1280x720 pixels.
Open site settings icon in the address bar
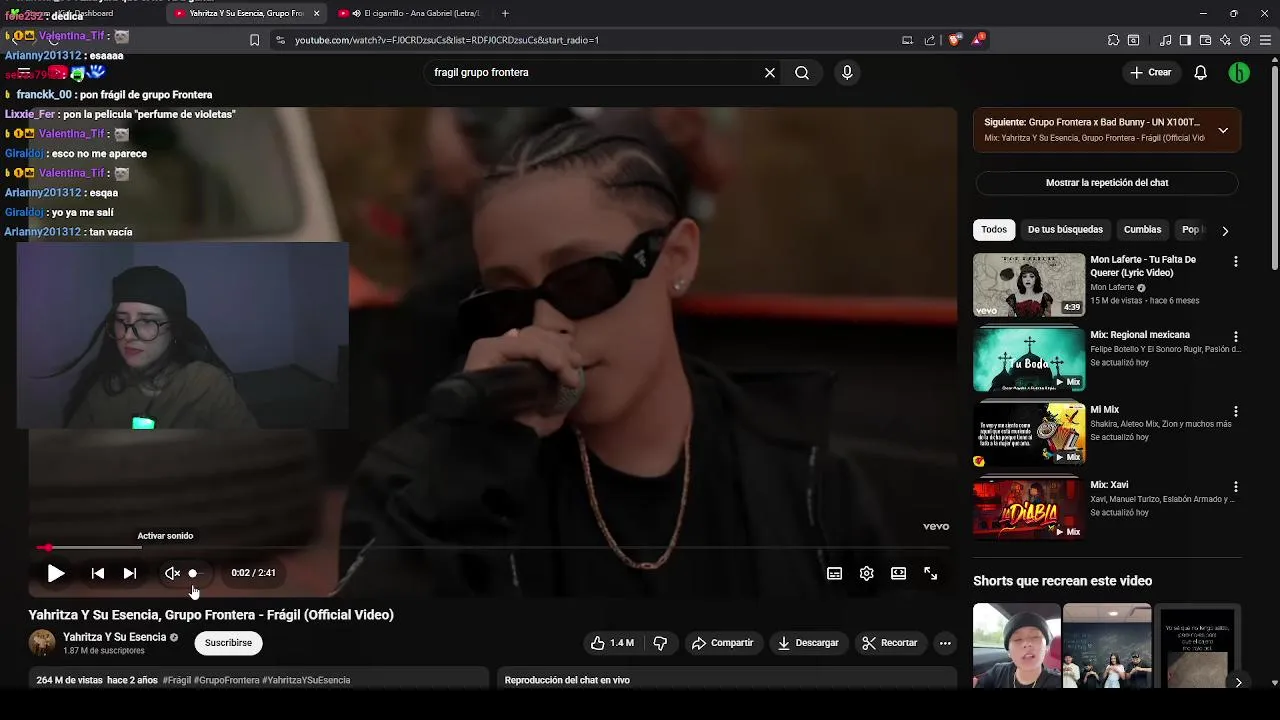(280, 40)
